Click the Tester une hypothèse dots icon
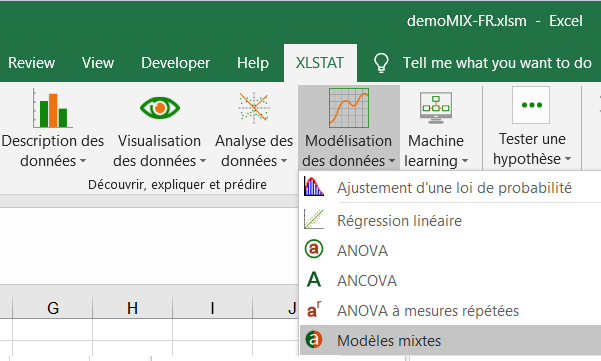The width and height of the screenshot is (601, 361). pos(531,105)
